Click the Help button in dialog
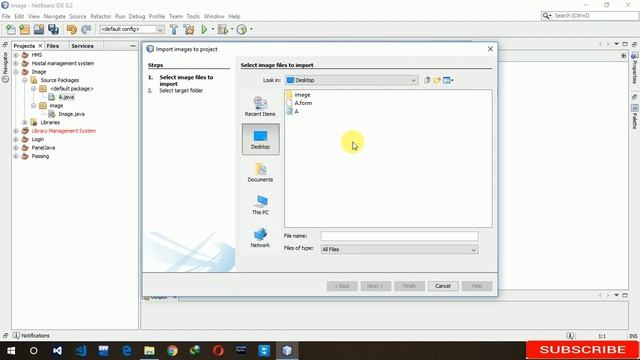 [x=477, y=286]
